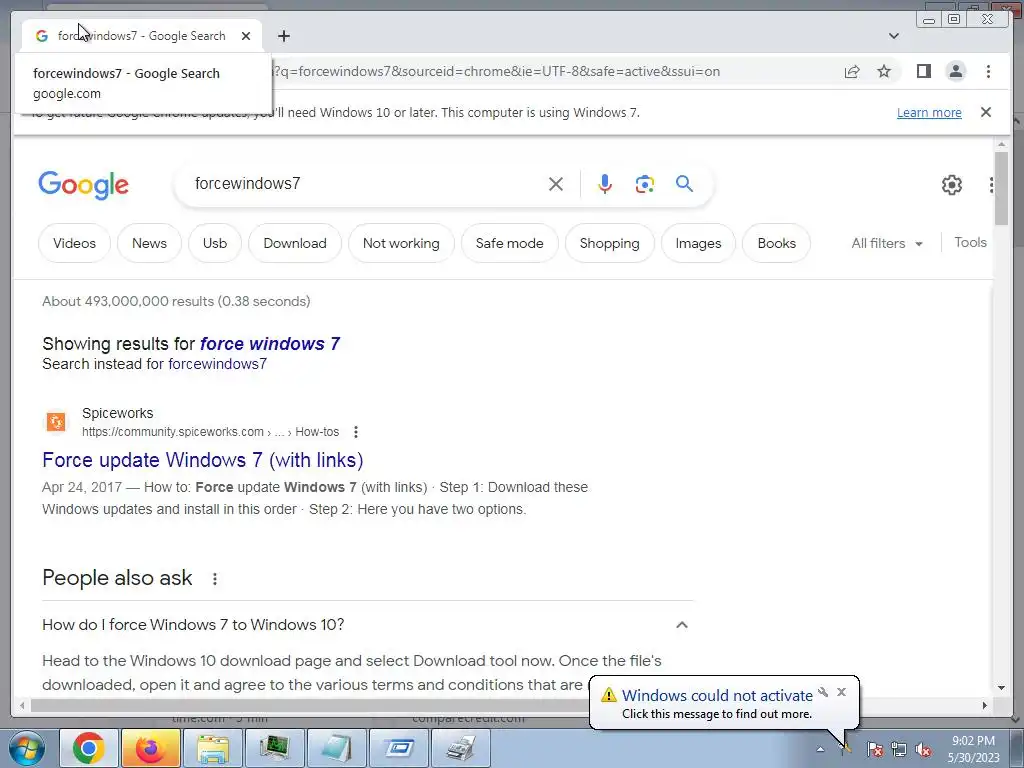Select the Books filter chip
Viewport: 1024px width, 768px height.
(x=776, y=243)
